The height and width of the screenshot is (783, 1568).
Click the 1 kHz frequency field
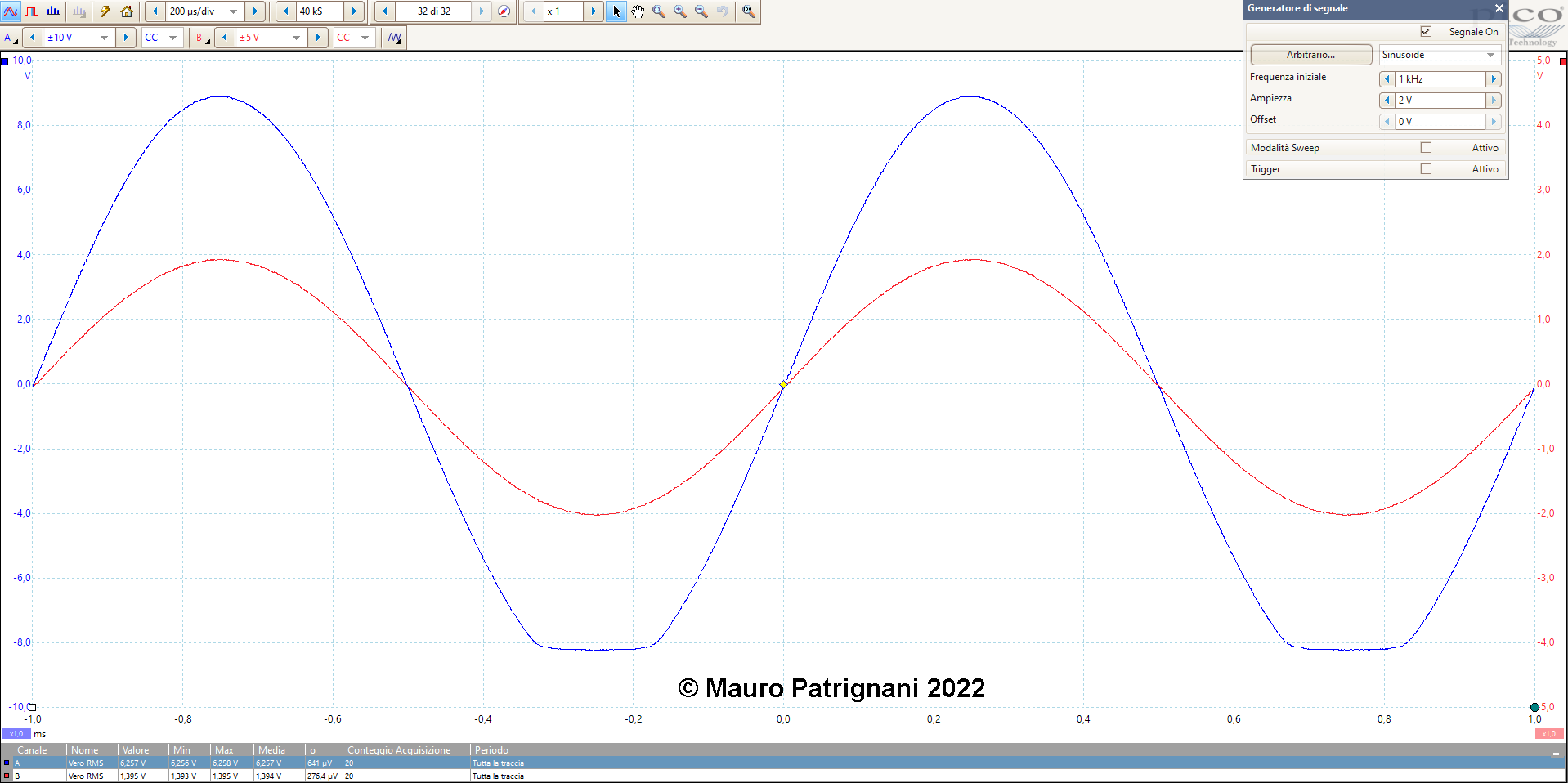click(x=1440, y=79)
